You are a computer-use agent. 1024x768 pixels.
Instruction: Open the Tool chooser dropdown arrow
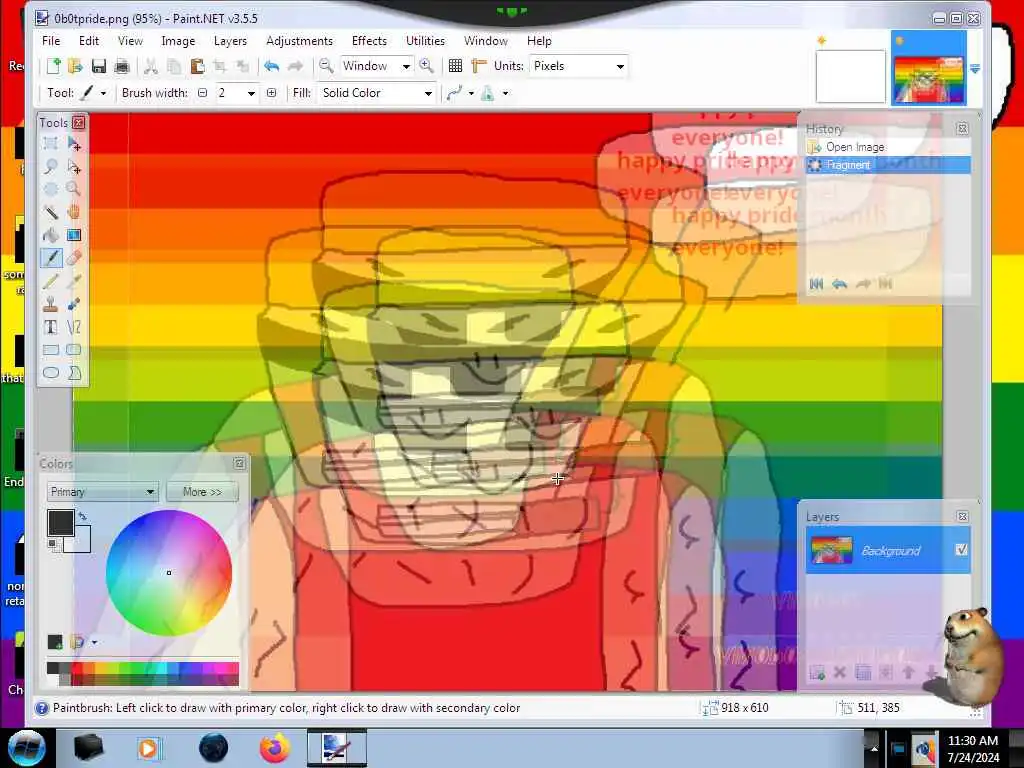103,93
